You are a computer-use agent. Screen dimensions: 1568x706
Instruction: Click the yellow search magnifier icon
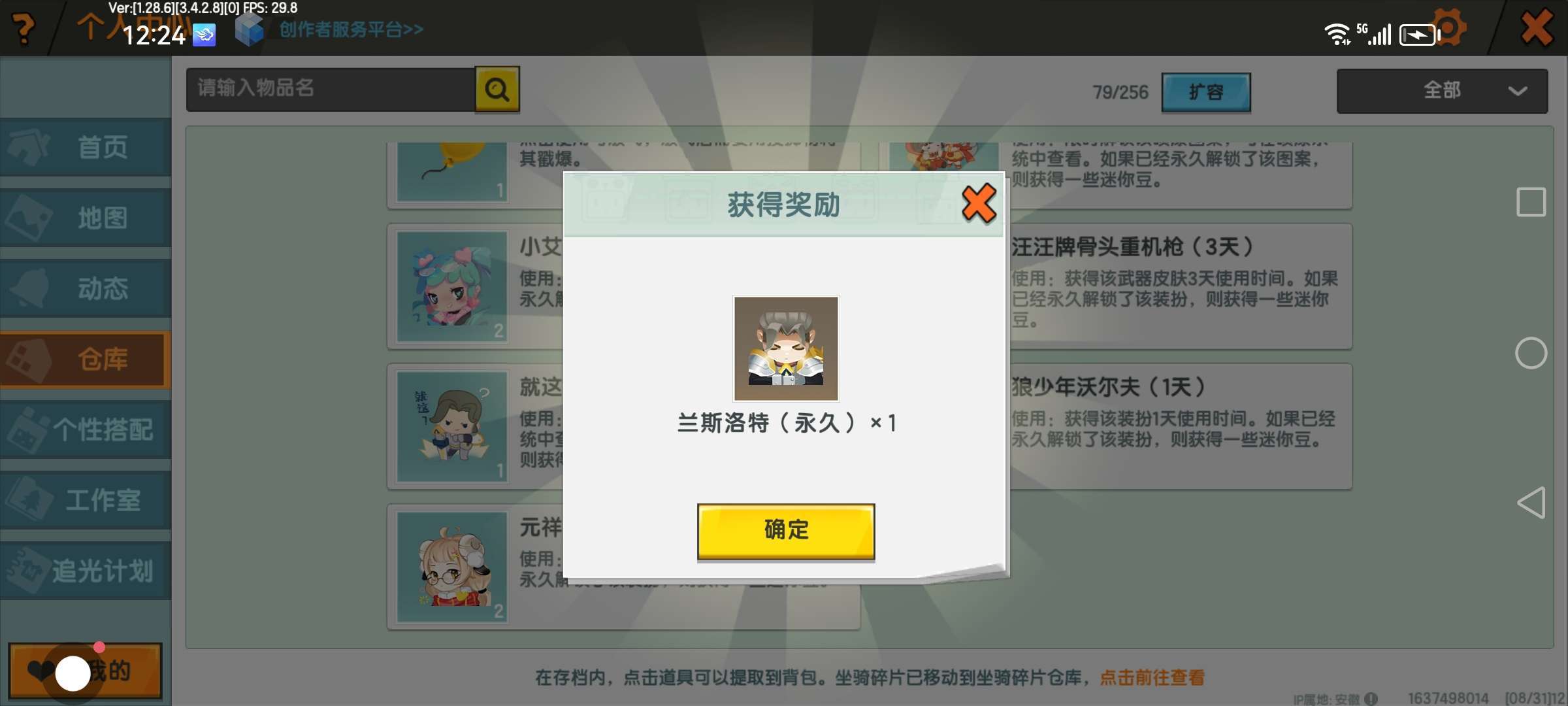click(x=497, y=89)
